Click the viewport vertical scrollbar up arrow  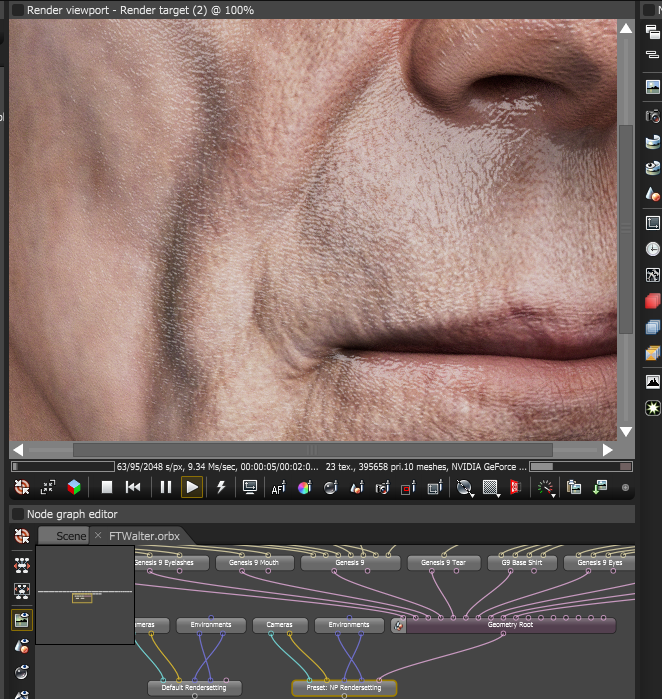pyautogui.click(x=626, y=29)
